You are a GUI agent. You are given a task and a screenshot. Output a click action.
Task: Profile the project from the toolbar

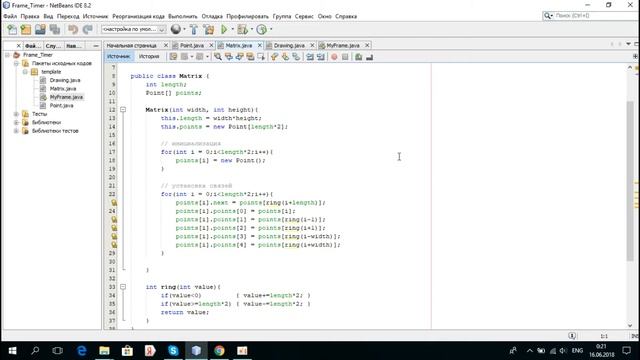(262, 29)
